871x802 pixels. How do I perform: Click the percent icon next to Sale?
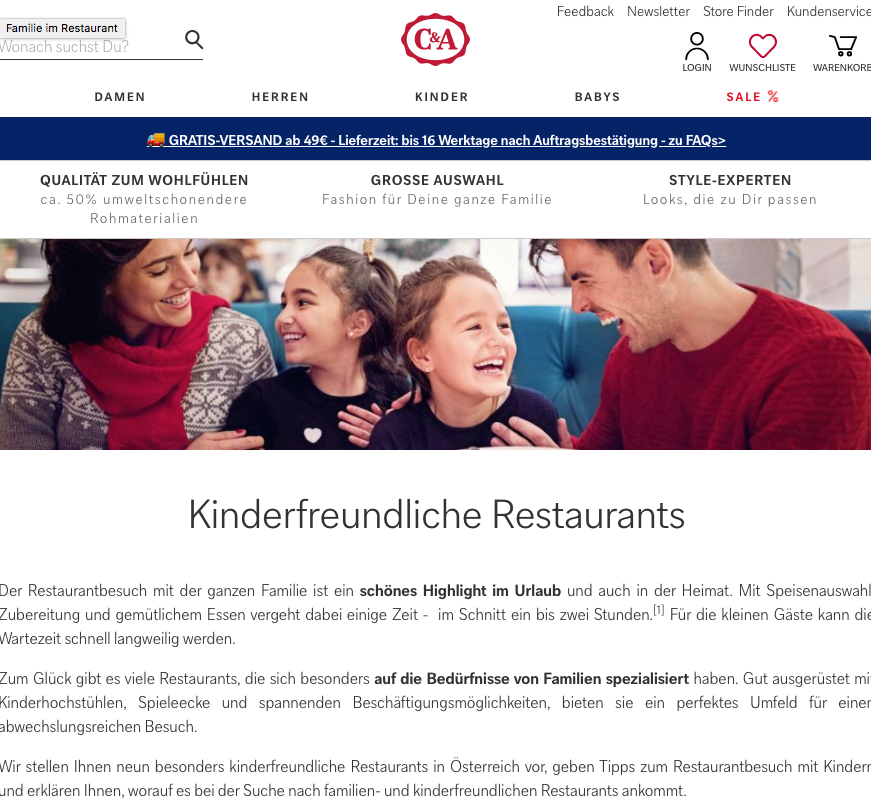coord(773,96)
